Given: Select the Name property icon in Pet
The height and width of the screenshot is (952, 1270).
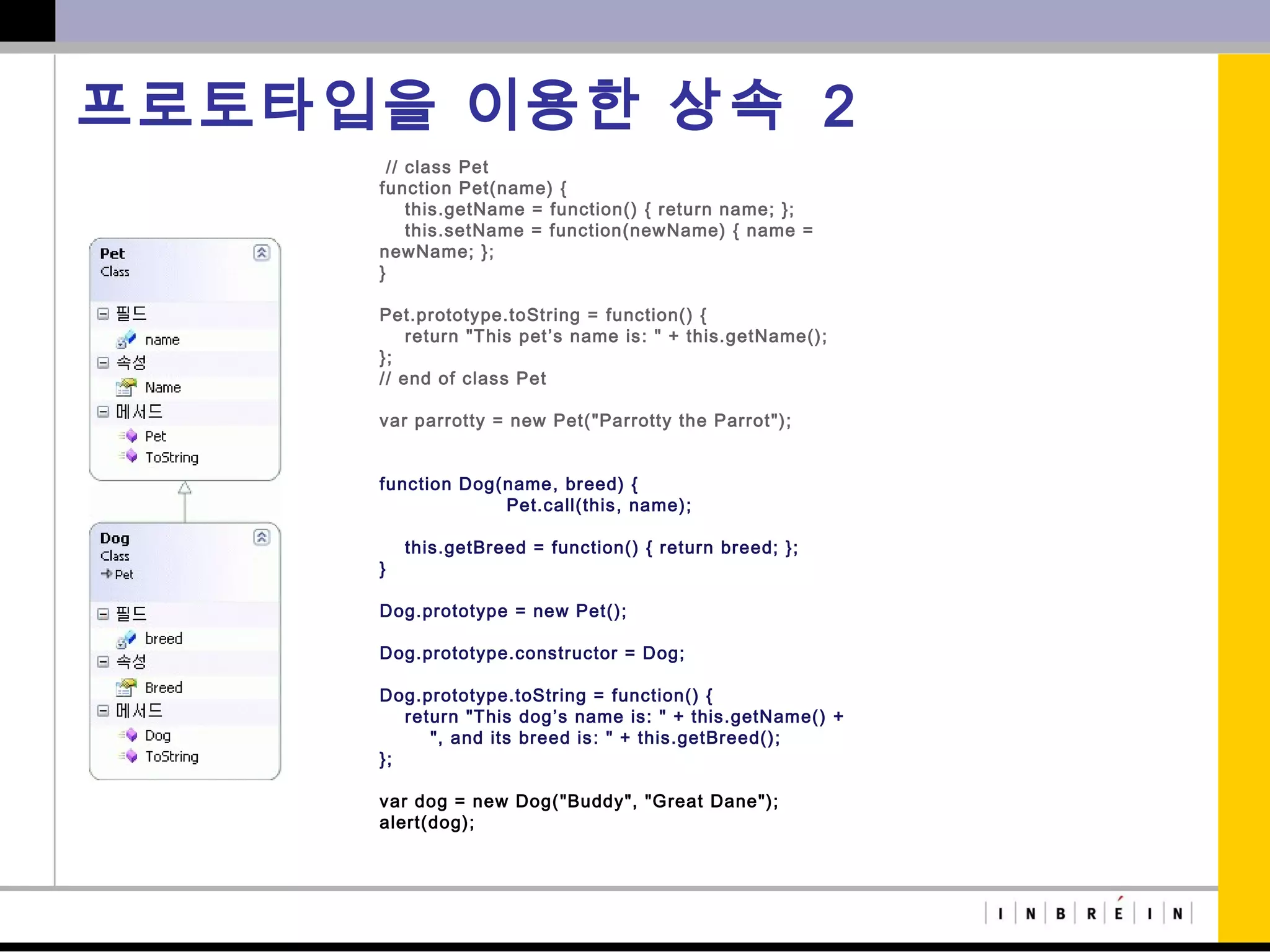Looking at the screenshot, I should tap(127, 387).
